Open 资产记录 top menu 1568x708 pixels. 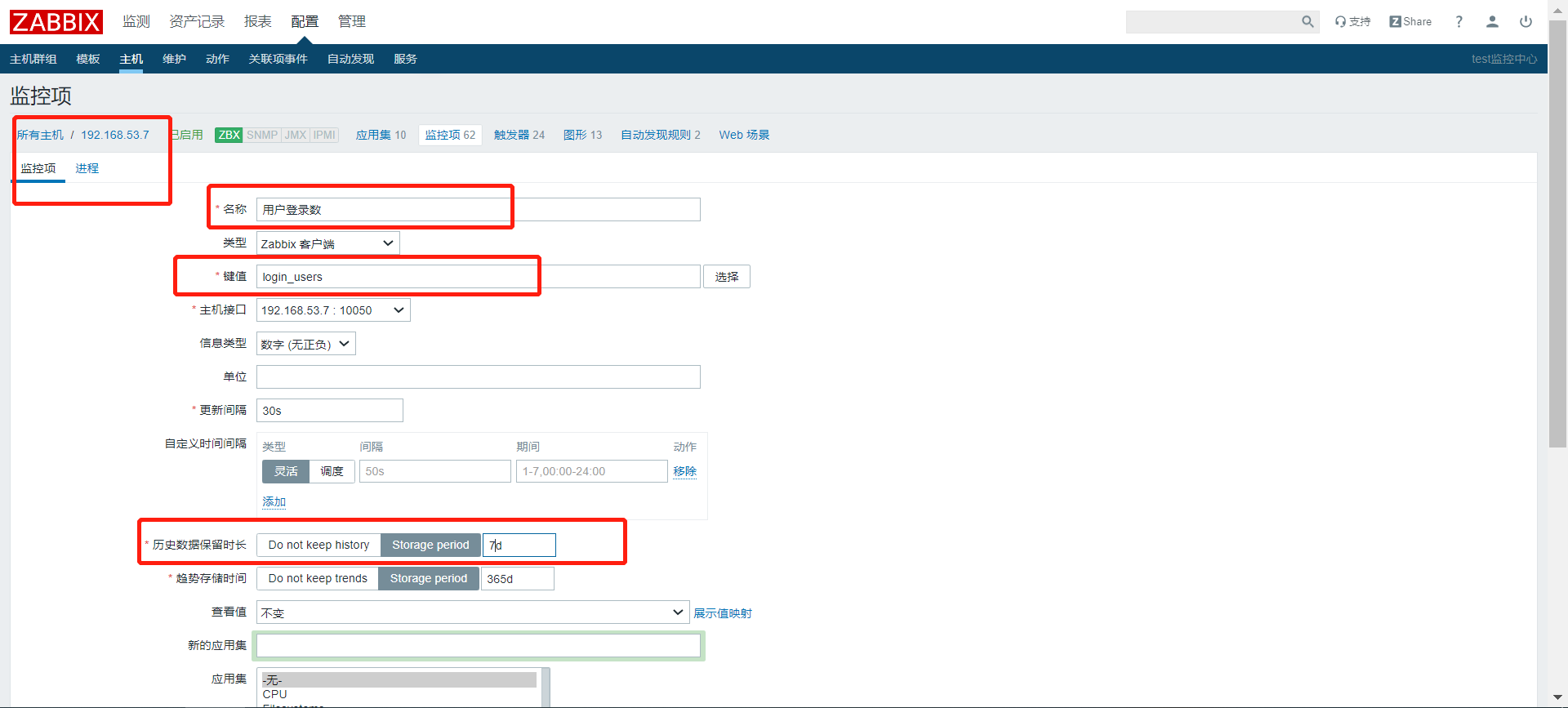tap(197, 22)
